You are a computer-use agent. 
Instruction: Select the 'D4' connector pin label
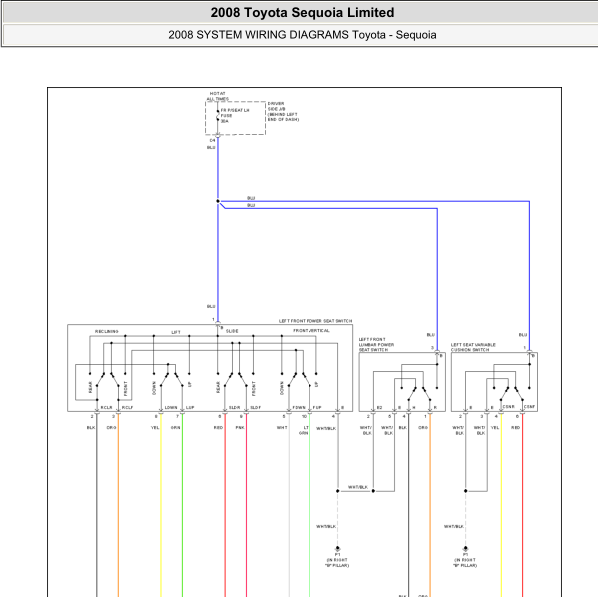(212, 140)
